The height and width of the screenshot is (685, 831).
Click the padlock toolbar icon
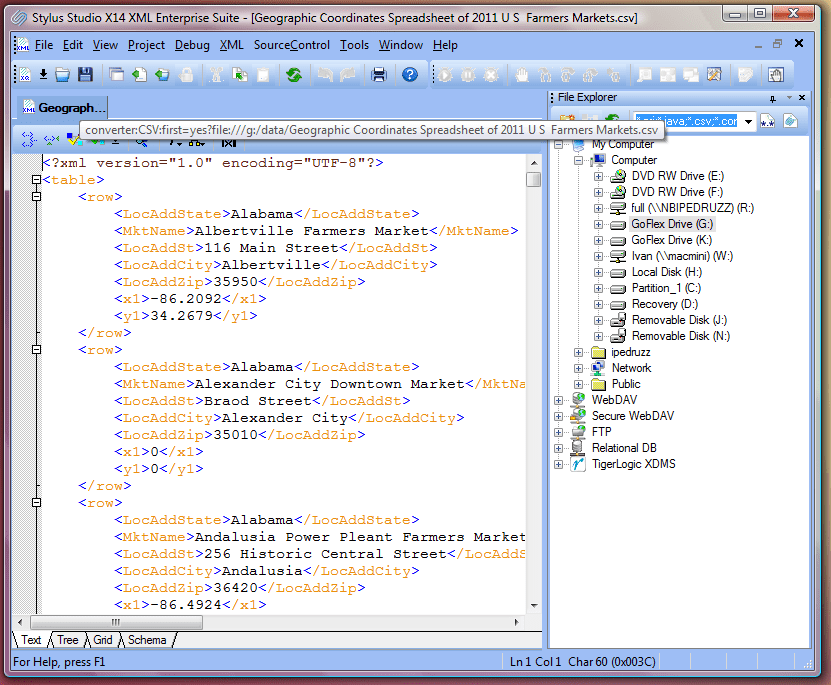click(186, 75)
